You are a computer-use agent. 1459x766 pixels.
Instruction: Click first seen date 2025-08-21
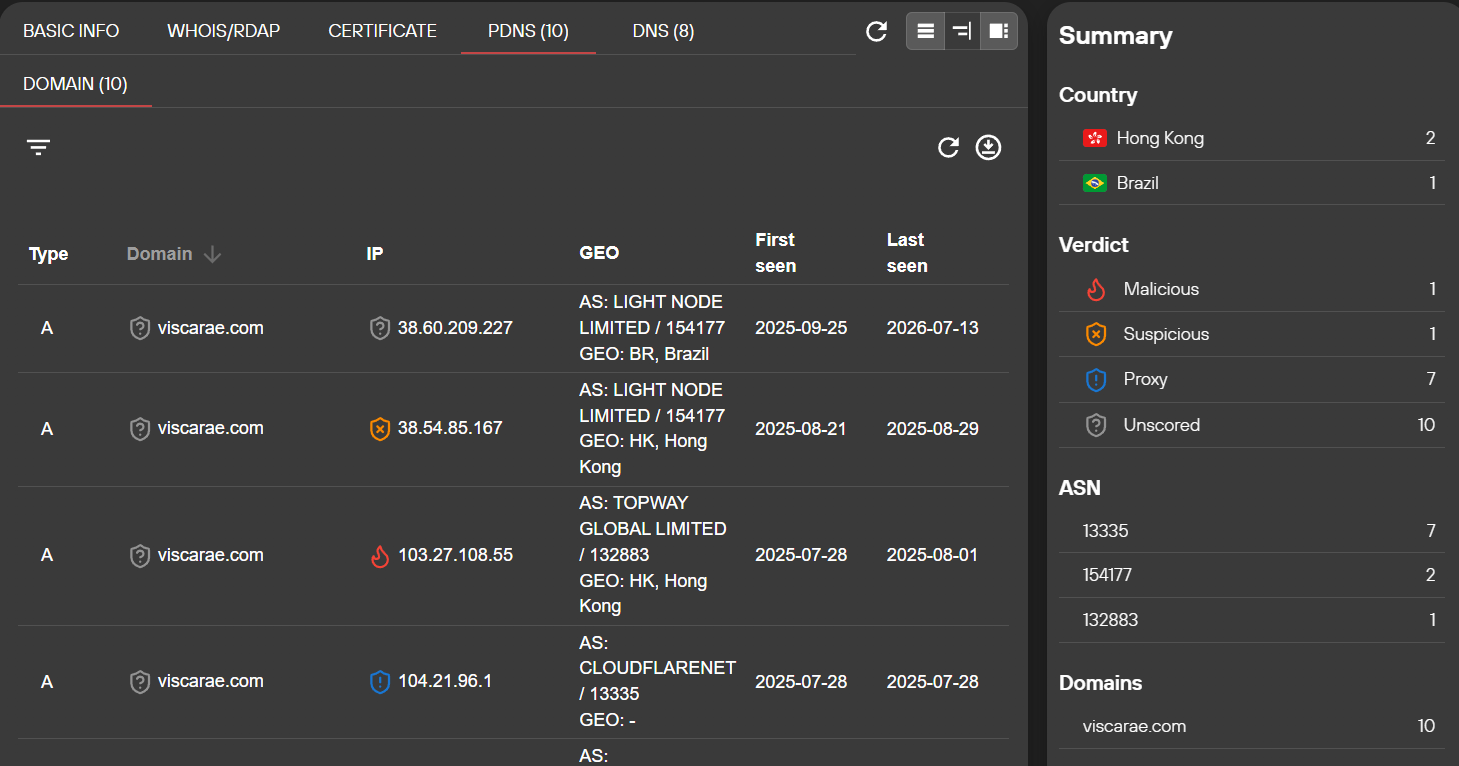pos(801,429)
